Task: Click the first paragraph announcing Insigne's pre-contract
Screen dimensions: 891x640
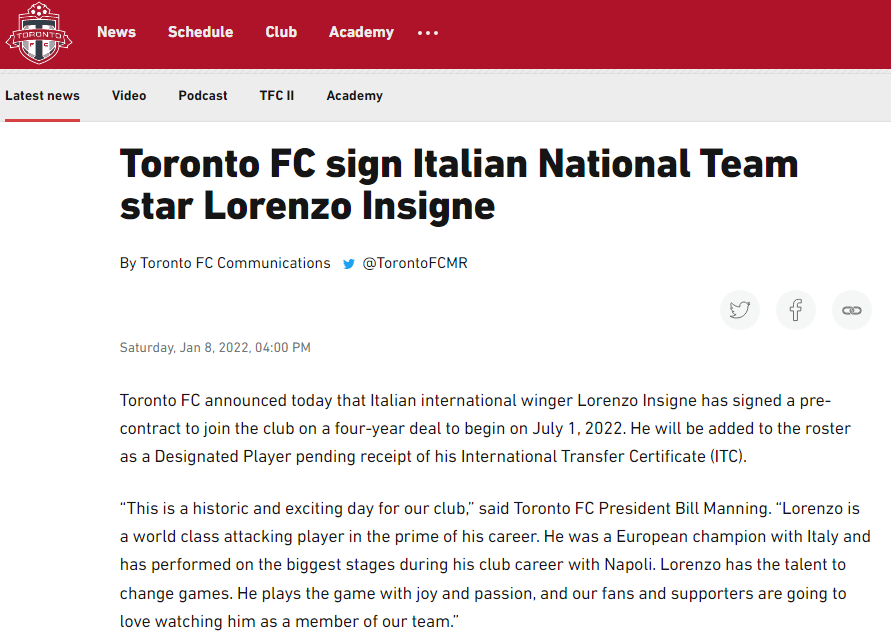Action: [485, 429]
